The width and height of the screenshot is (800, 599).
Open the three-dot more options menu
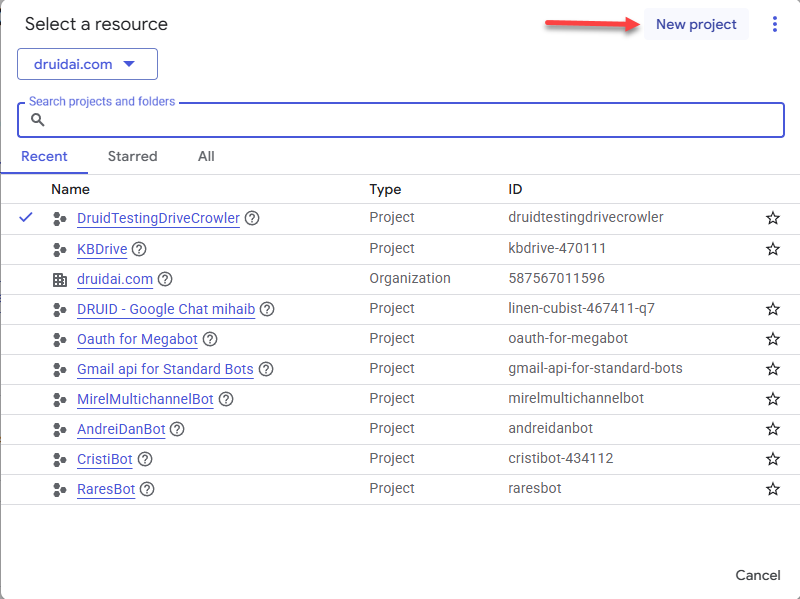[774, 24]
